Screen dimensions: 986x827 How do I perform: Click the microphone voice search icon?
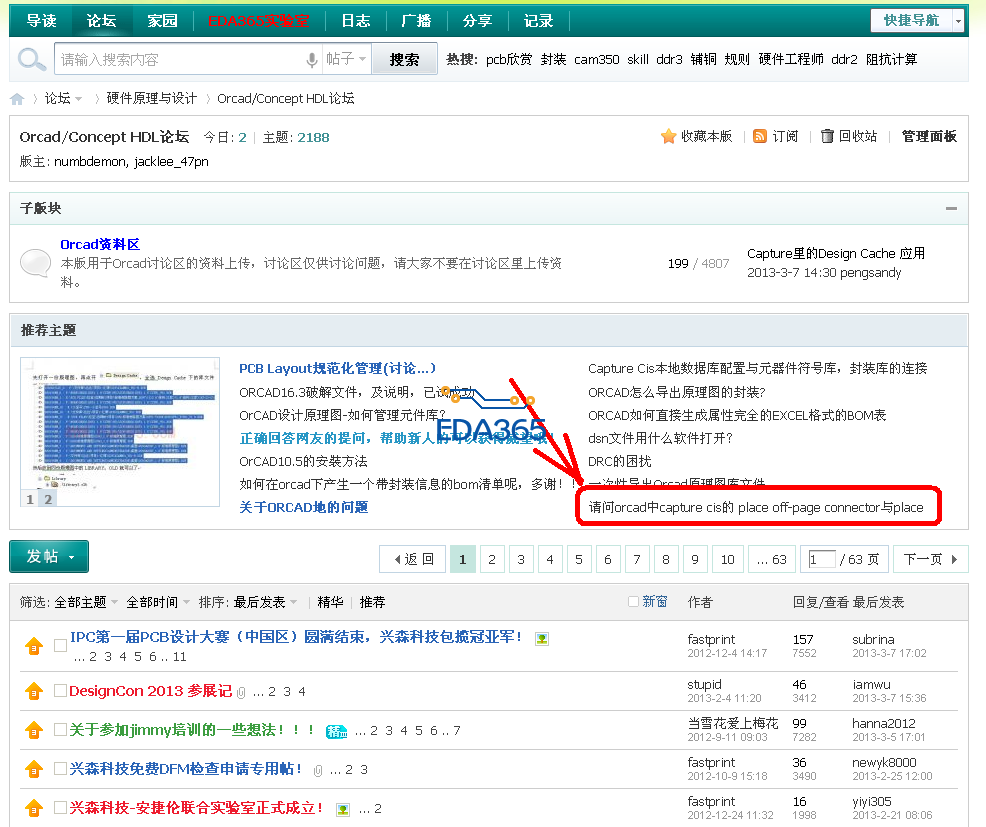(x=311, y=60)
